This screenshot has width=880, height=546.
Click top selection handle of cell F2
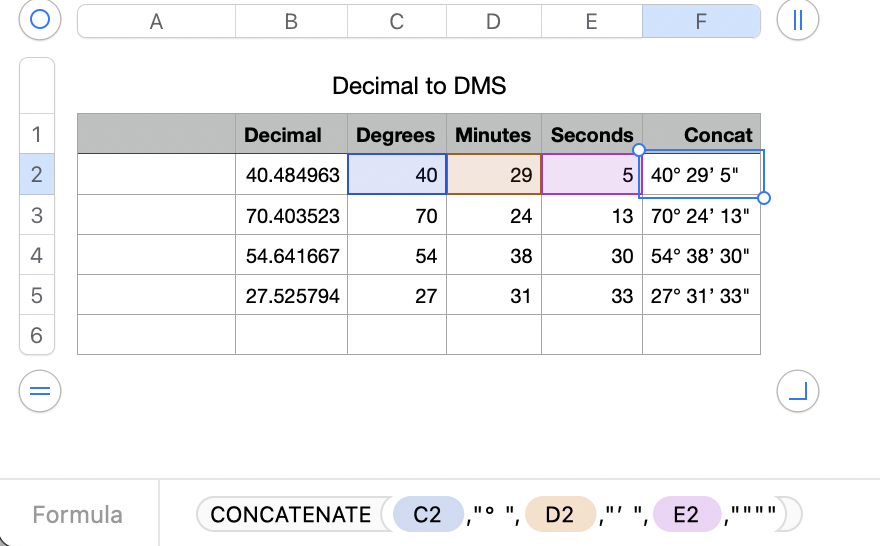tap(640, 151)
